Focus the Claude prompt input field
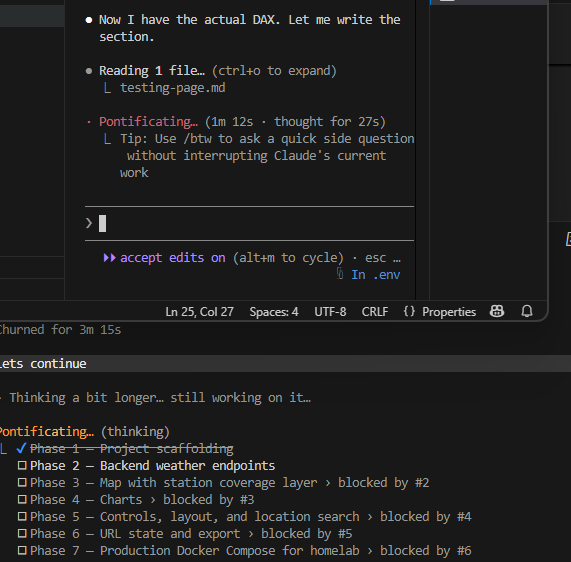The width and height of the screenshot is (571, 562). [x=249, y=223]
